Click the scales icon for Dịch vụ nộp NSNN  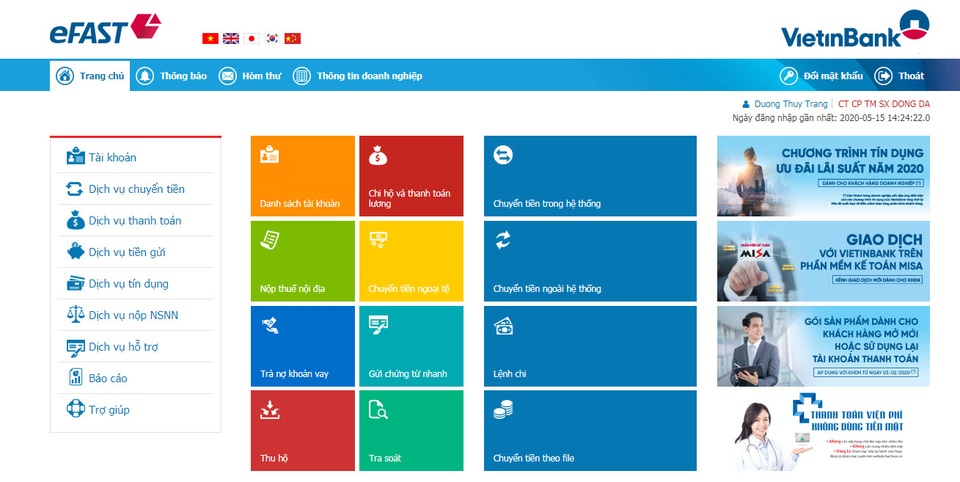click(x=76, y=314)
